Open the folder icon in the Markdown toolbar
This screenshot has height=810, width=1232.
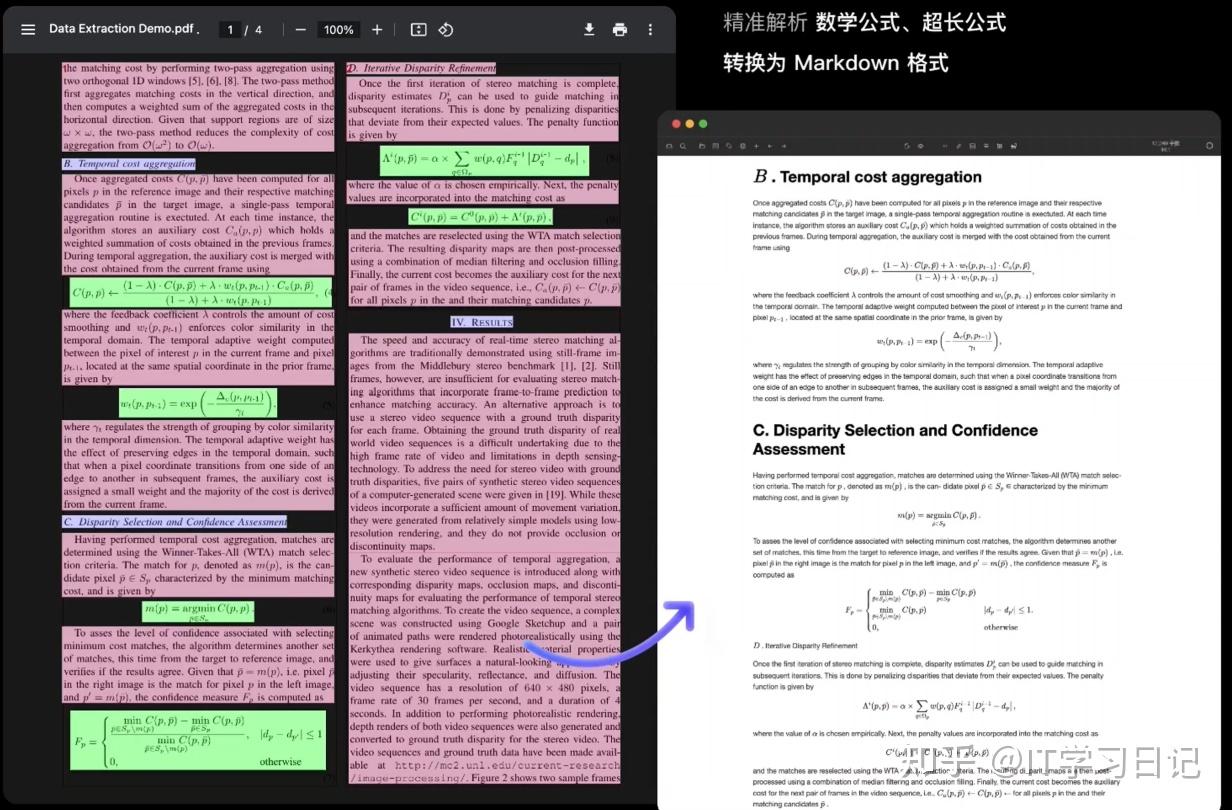tap(702, 146)
